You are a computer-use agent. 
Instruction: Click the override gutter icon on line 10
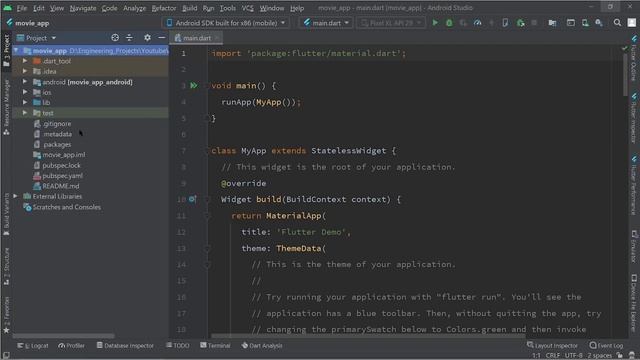[193, 199]
